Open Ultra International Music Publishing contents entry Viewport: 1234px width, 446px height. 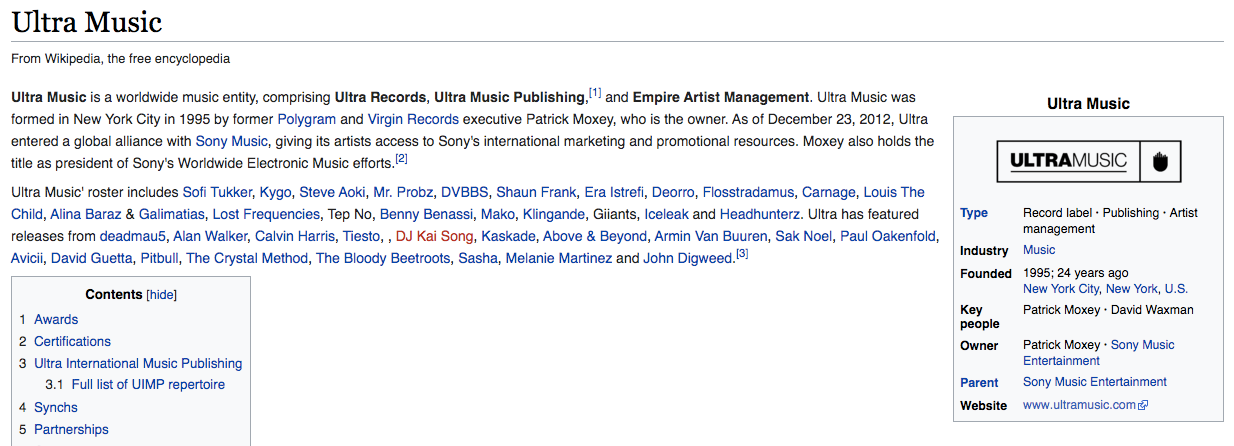(138, 363)
